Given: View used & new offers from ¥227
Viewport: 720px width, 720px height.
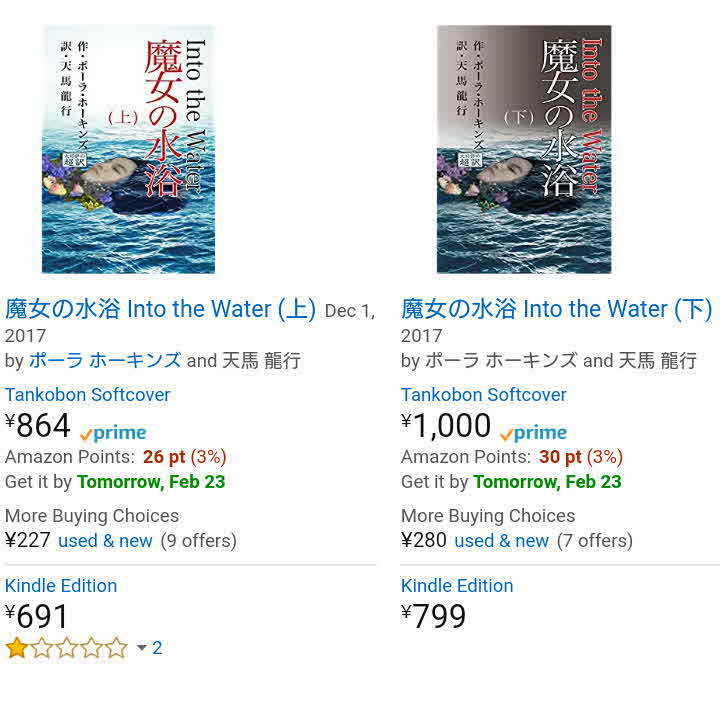Looking at the screenshot, I should tap(105, 541).
